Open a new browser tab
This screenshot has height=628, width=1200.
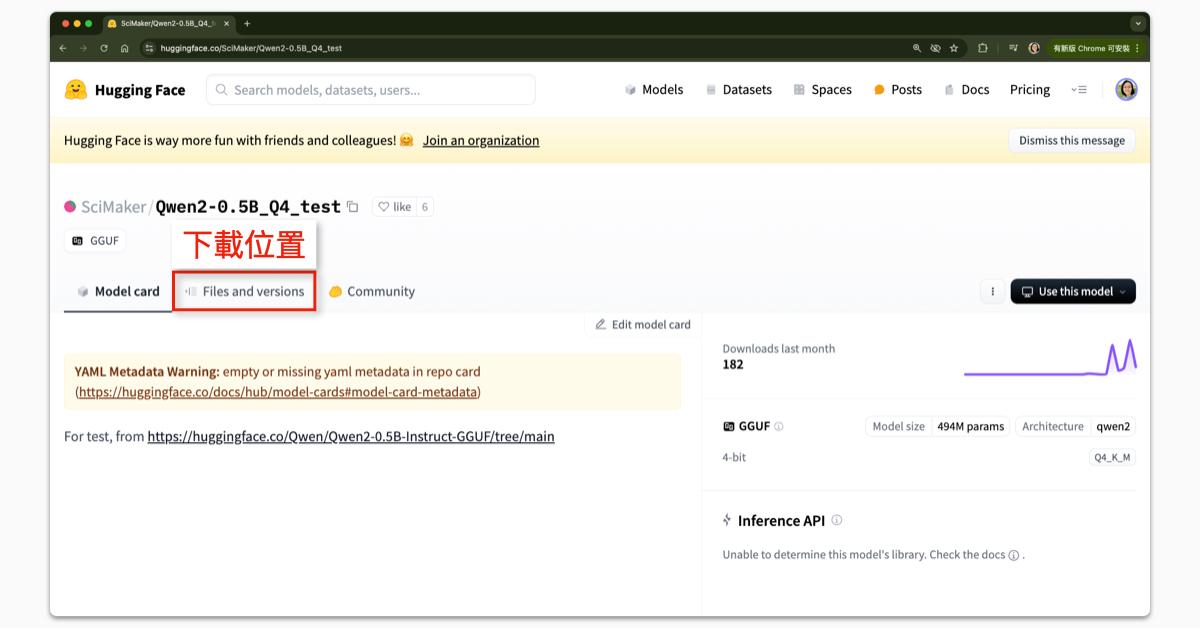point(247,23)
